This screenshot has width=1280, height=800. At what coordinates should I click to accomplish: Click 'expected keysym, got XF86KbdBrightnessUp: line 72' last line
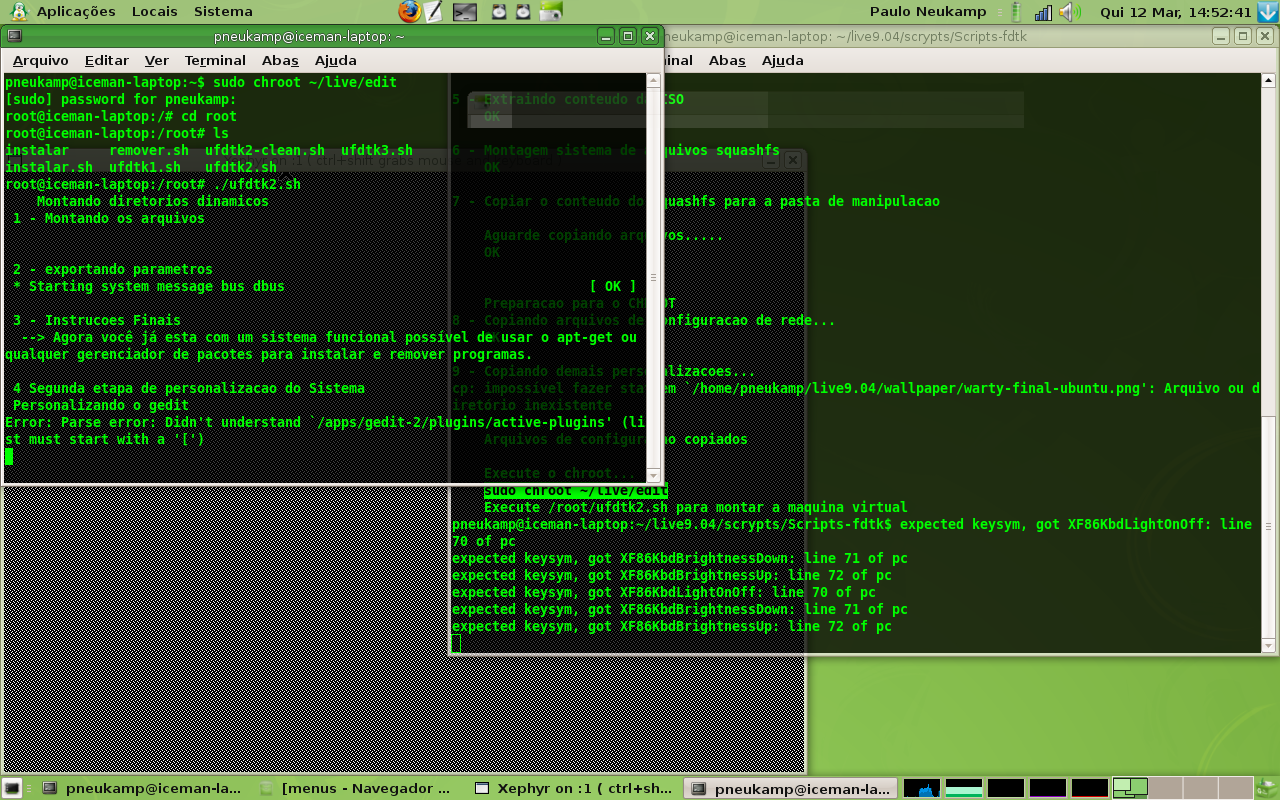(x=672, y=626)
